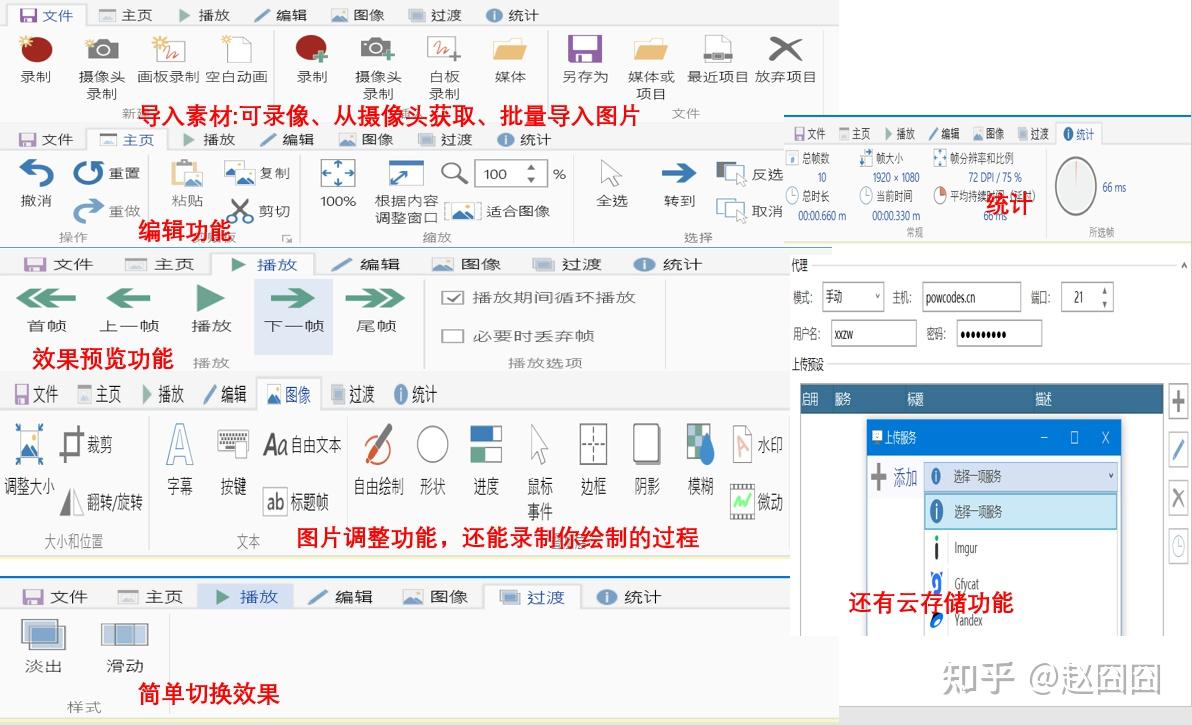The width and height of the screenshot is (1192, 725).
Task: Open the 按键 keystrokes tool
Action: tap(233, 460)
